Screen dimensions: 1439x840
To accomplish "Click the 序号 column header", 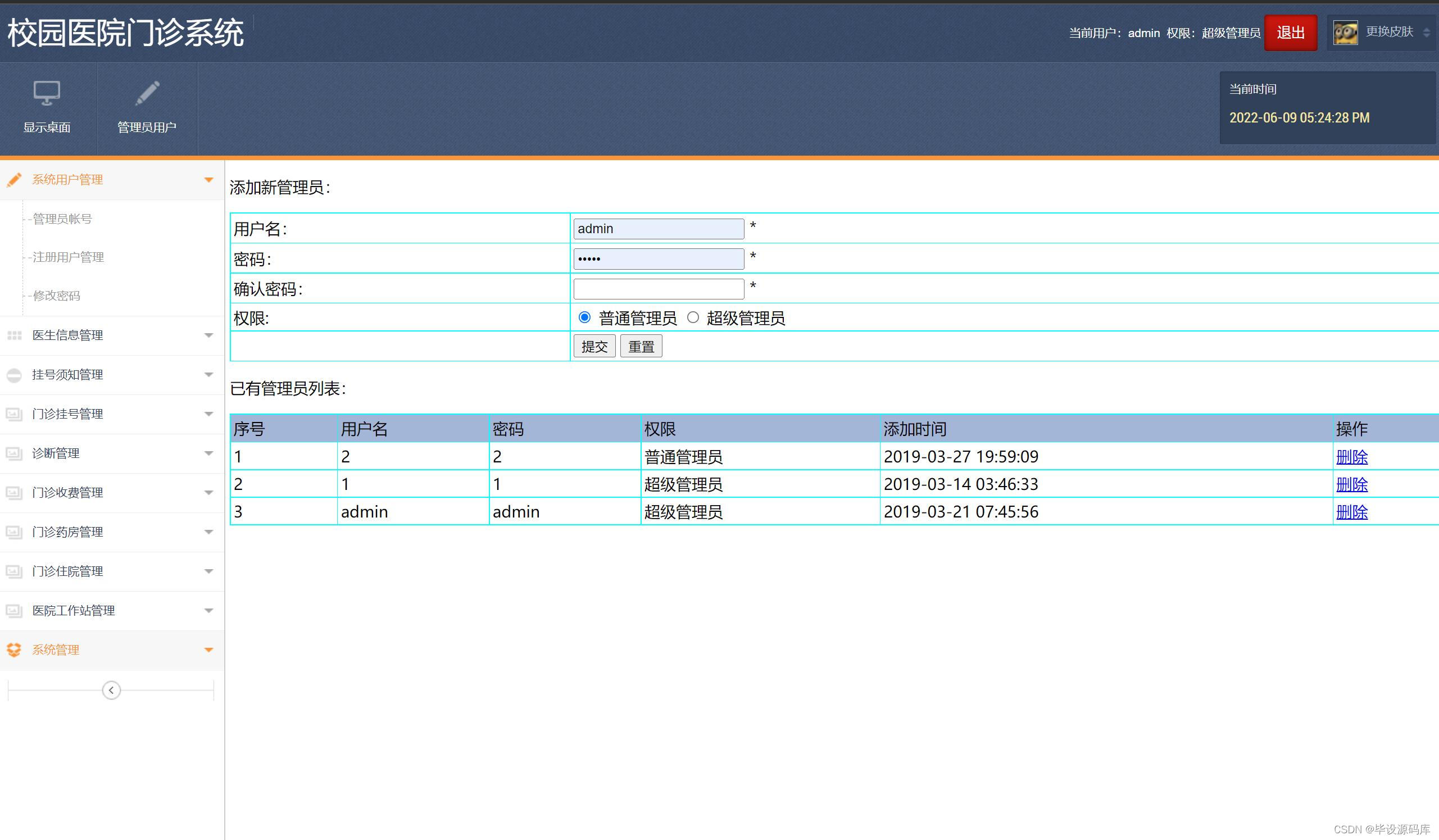I will pyautogui.click(x=249, y=429).
